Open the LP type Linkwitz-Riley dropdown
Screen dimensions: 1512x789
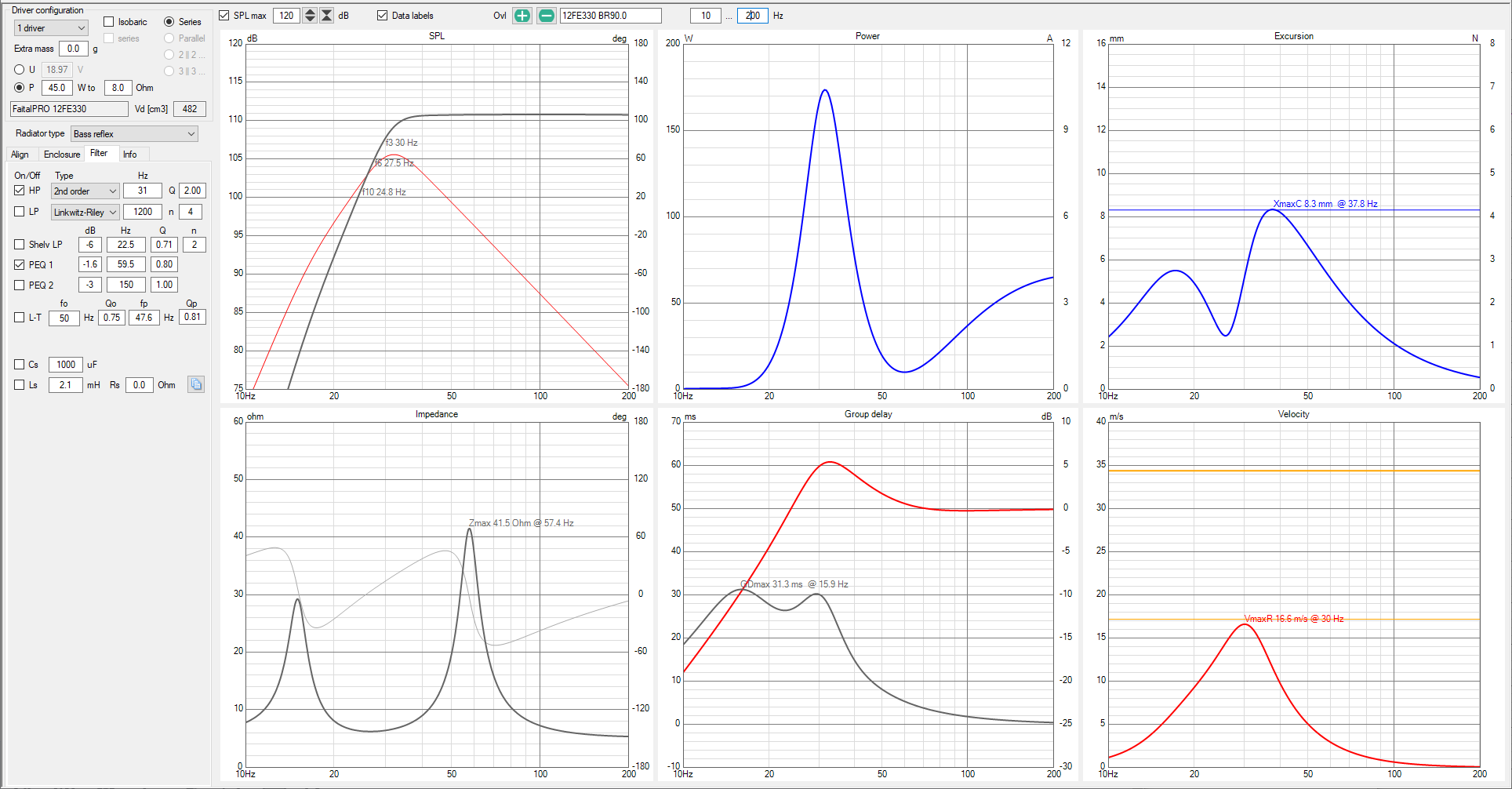tap(85, 213)
